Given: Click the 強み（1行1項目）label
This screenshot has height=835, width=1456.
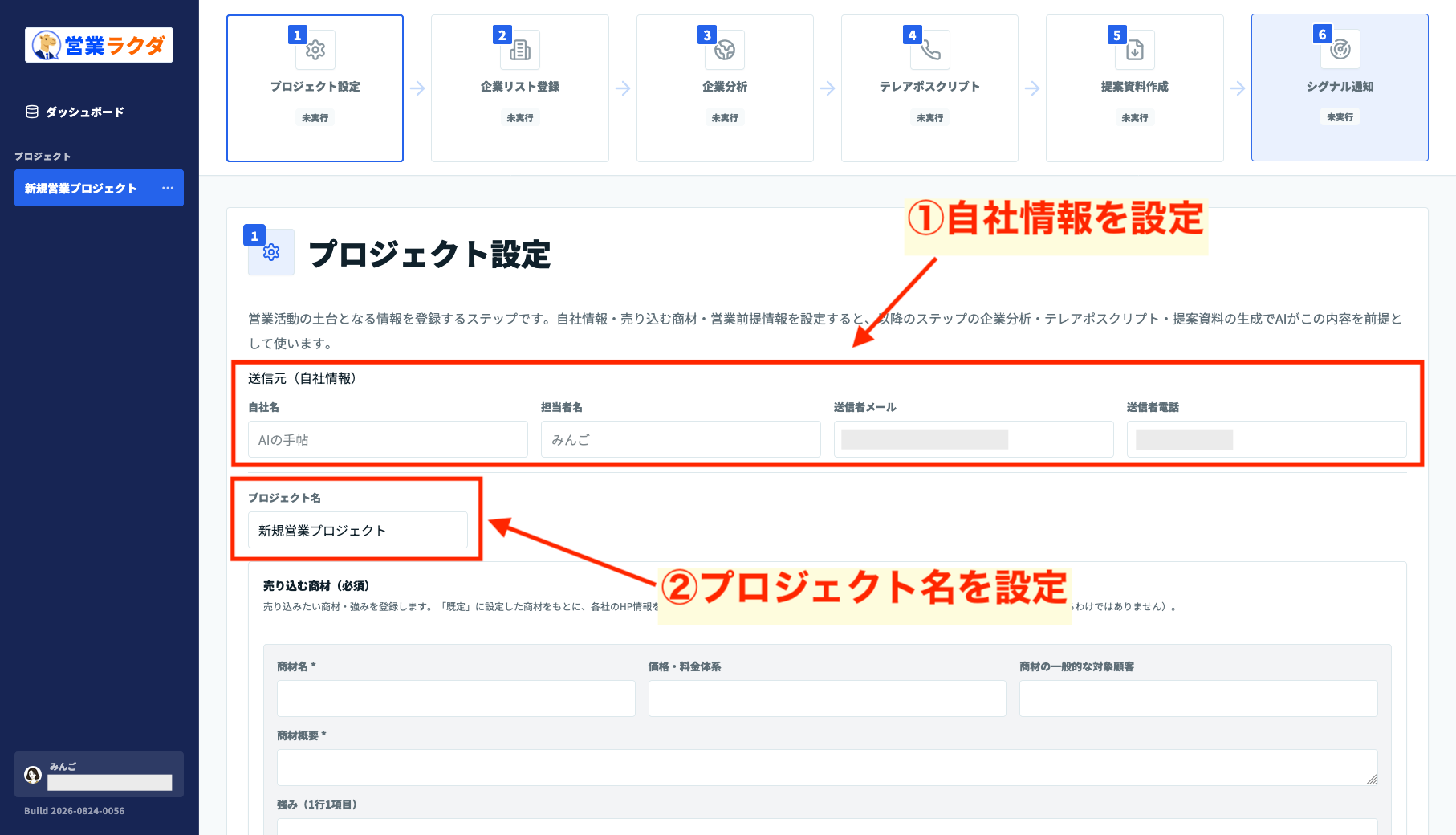Looking at the screenshot, I should tap(317, 804).
